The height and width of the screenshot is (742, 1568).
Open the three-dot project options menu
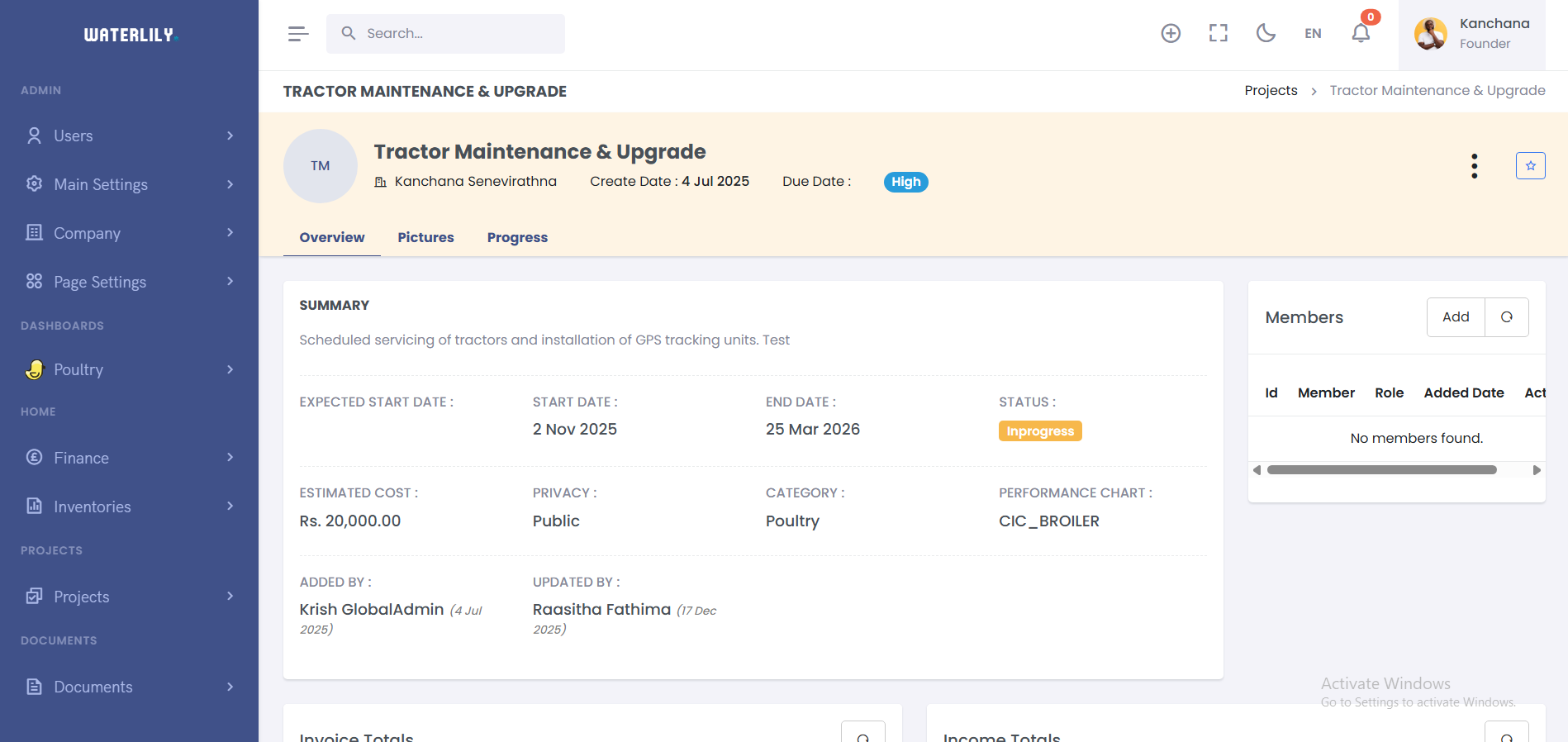pos(1474,166)
